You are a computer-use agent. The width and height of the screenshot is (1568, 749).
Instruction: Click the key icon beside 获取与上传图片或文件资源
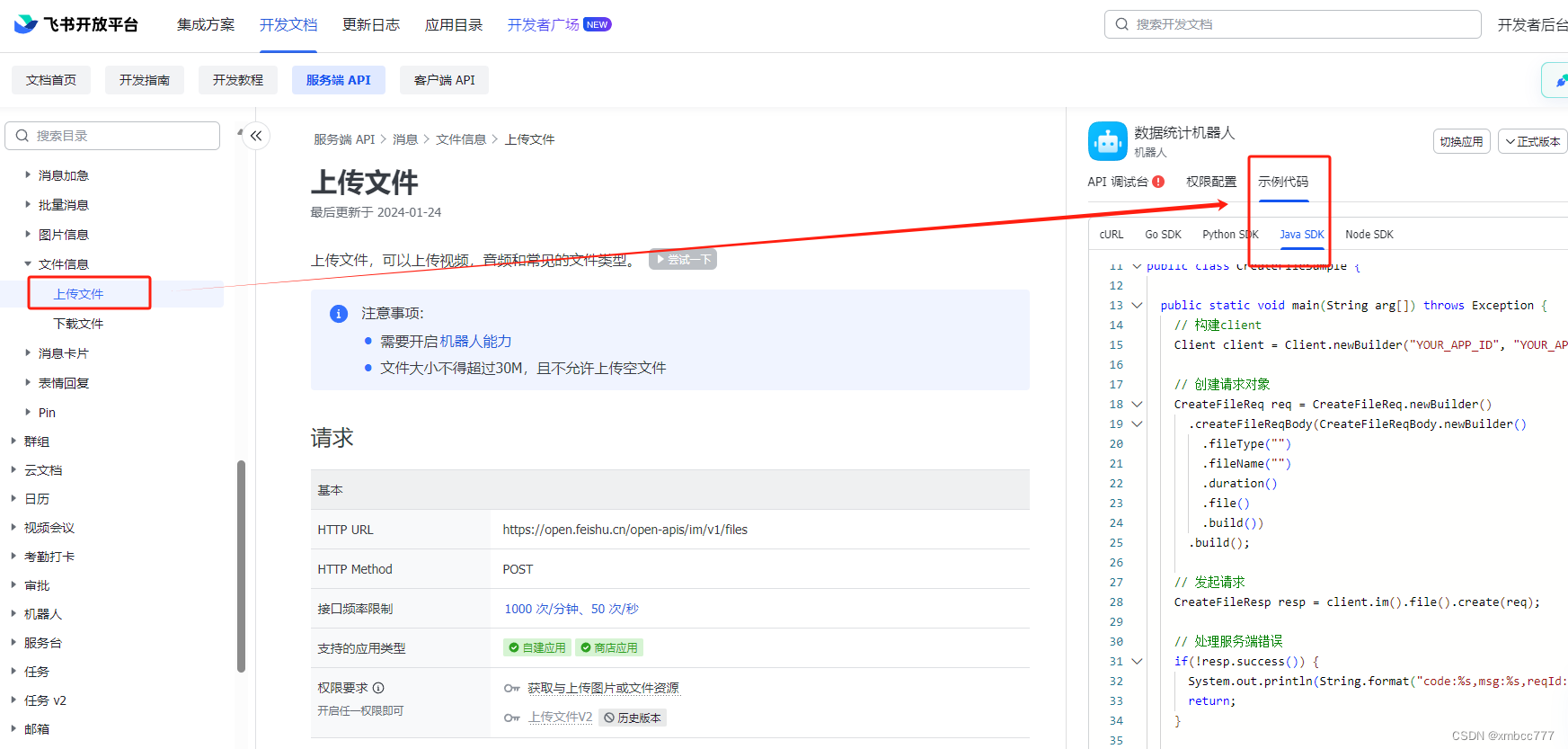511,689
